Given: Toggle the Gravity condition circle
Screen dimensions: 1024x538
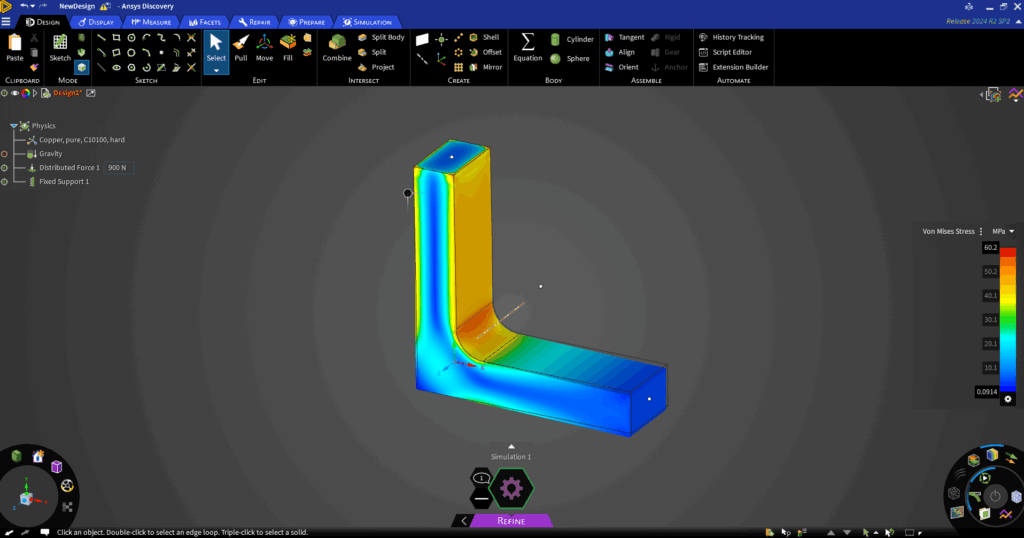Looking at the screenshot, I should [5, 154].
